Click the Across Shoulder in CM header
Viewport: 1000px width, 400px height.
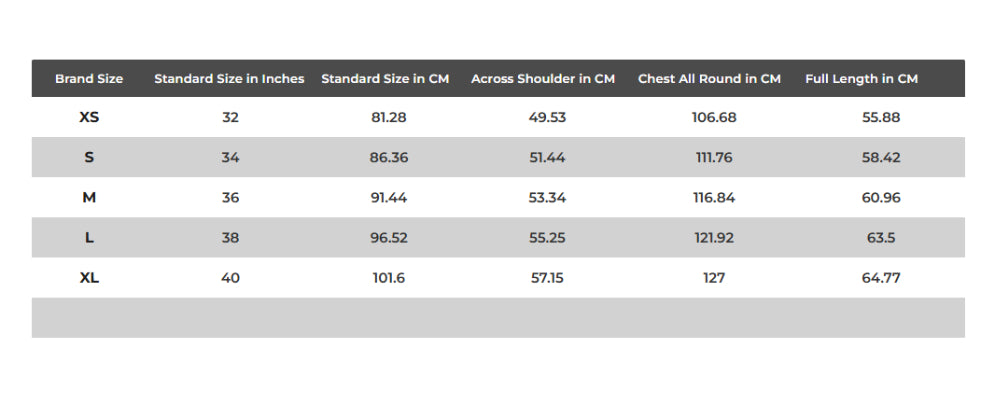click(543, 78)
